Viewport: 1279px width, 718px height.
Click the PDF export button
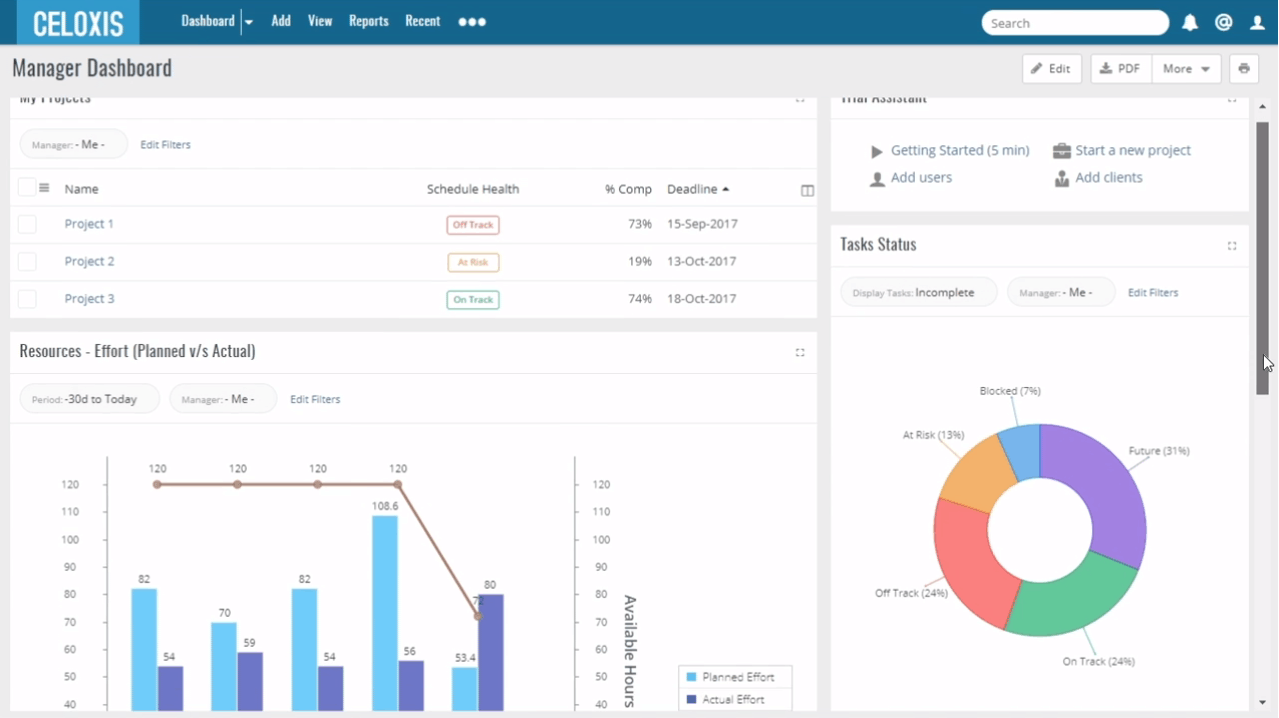pos(1120,69)
